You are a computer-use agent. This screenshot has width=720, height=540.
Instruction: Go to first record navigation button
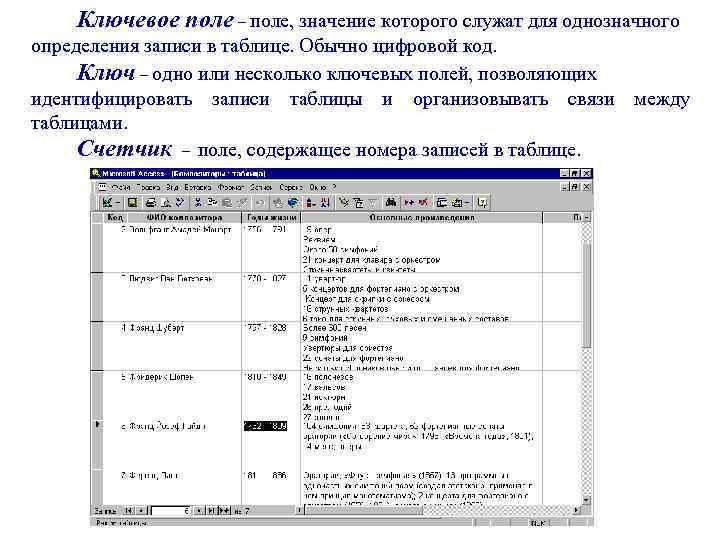(x=129, y=510)
